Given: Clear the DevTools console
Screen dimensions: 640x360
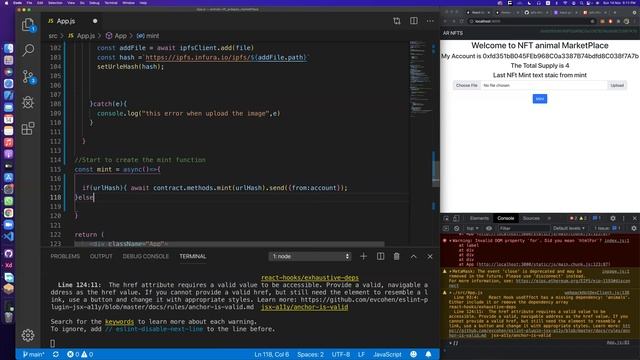Looking at the screenshot, I should pos(457,228).
